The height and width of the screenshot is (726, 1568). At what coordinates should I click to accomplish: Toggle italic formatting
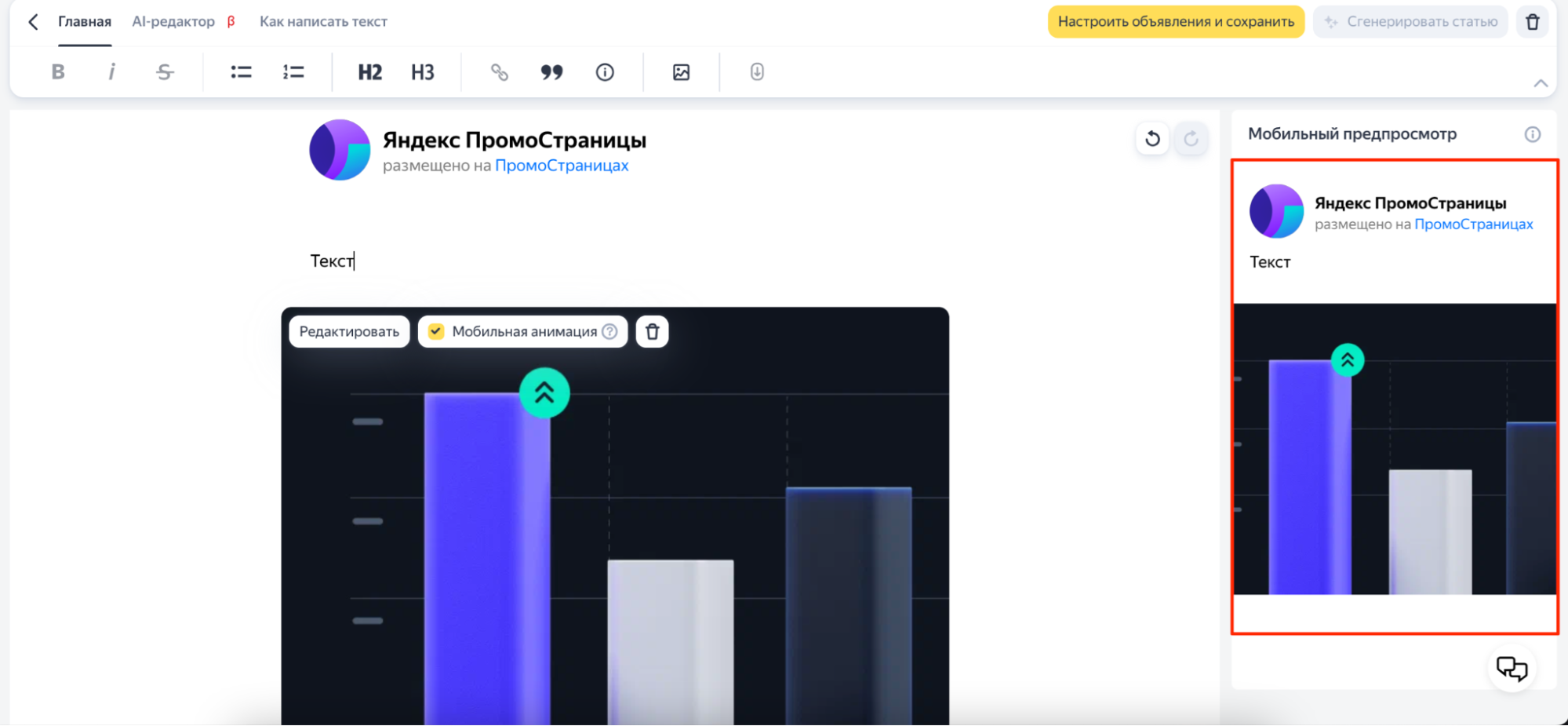(x=111, y=72)
